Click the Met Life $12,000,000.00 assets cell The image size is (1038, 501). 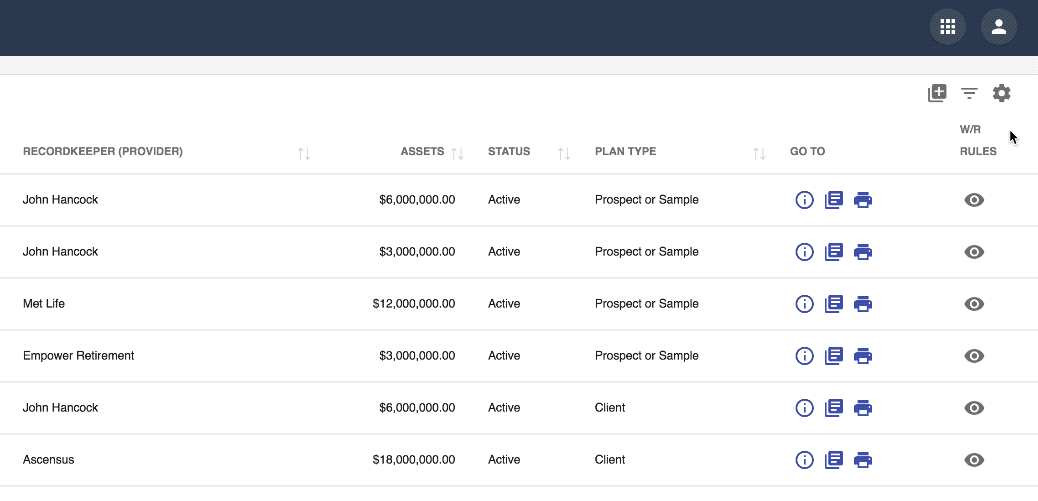pyautogui.click(x=414, y=304)
